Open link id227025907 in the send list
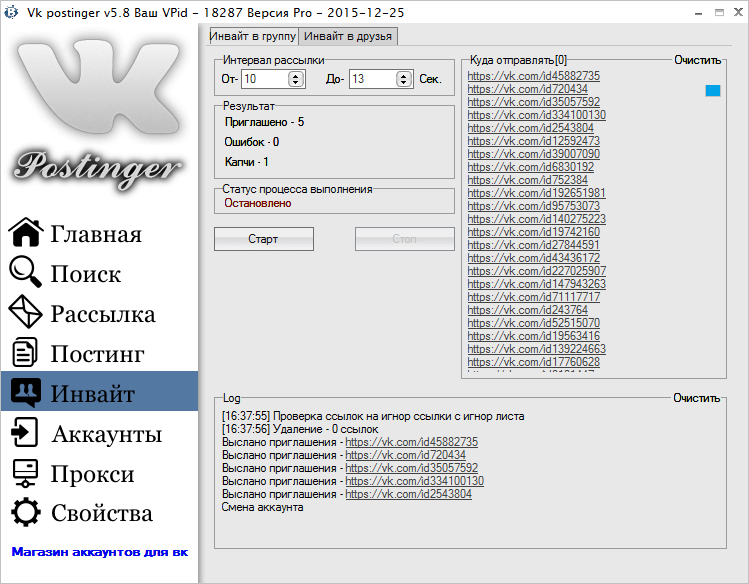 click(x=536, y=271)
